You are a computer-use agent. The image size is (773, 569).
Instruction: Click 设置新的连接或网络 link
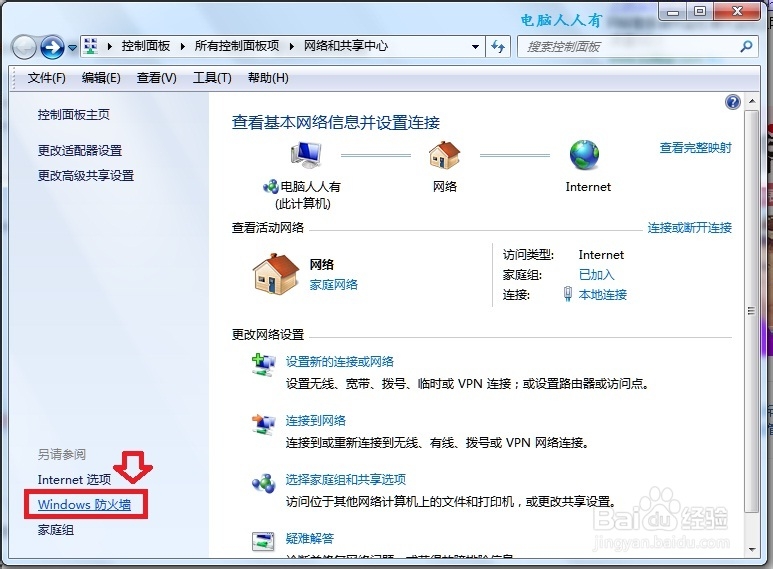[340, 361]
